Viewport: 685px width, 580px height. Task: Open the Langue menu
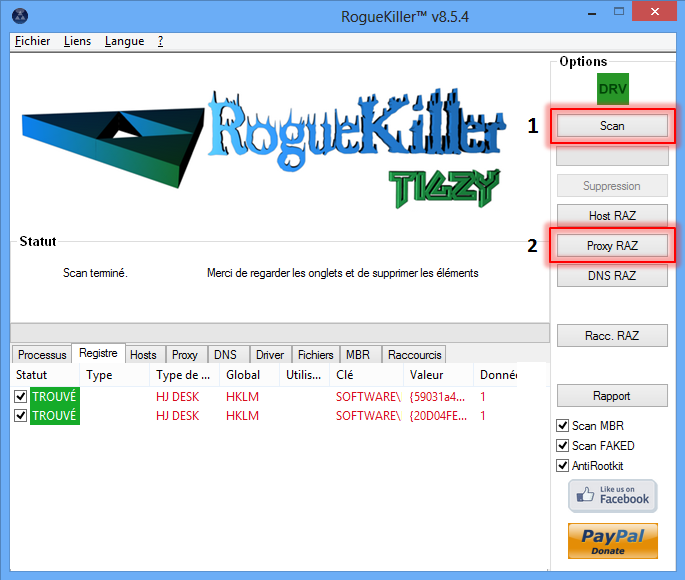click(125, 41)
